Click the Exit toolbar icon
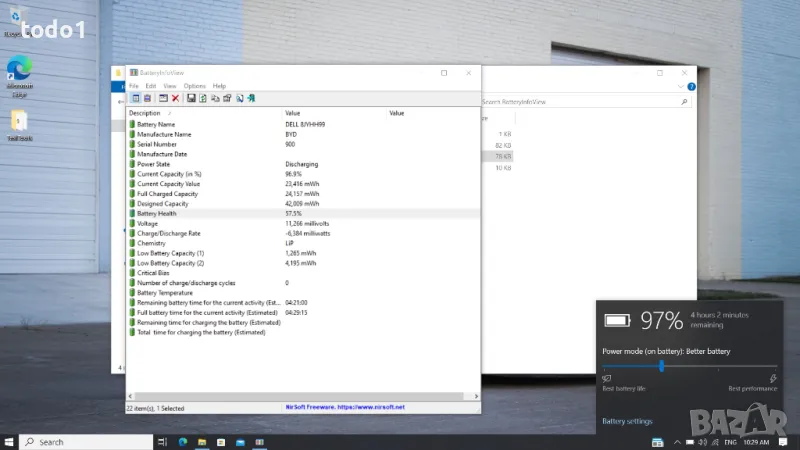The image size is (800, 450). tap(251, 98)
